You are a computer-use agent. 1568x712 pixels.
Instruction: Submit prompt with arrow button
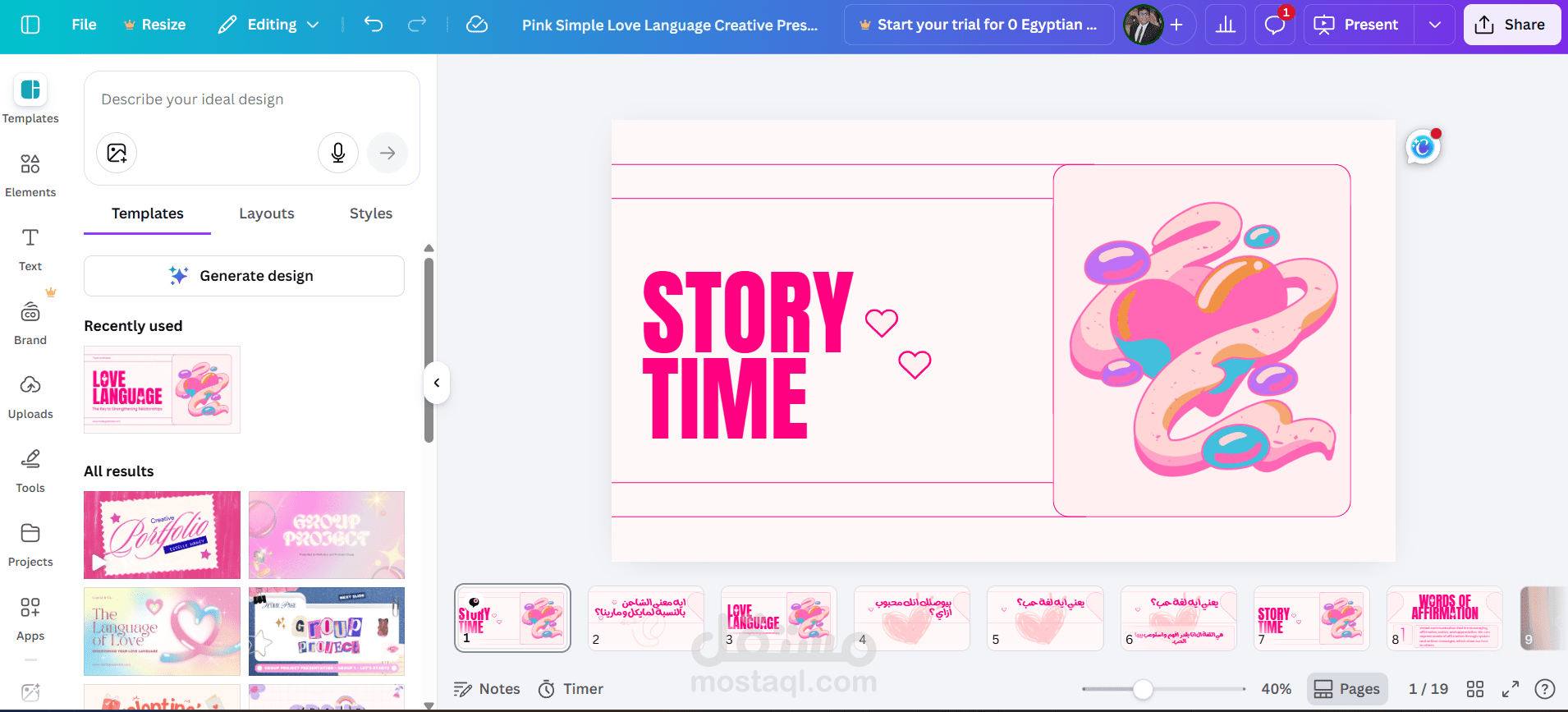387,153
